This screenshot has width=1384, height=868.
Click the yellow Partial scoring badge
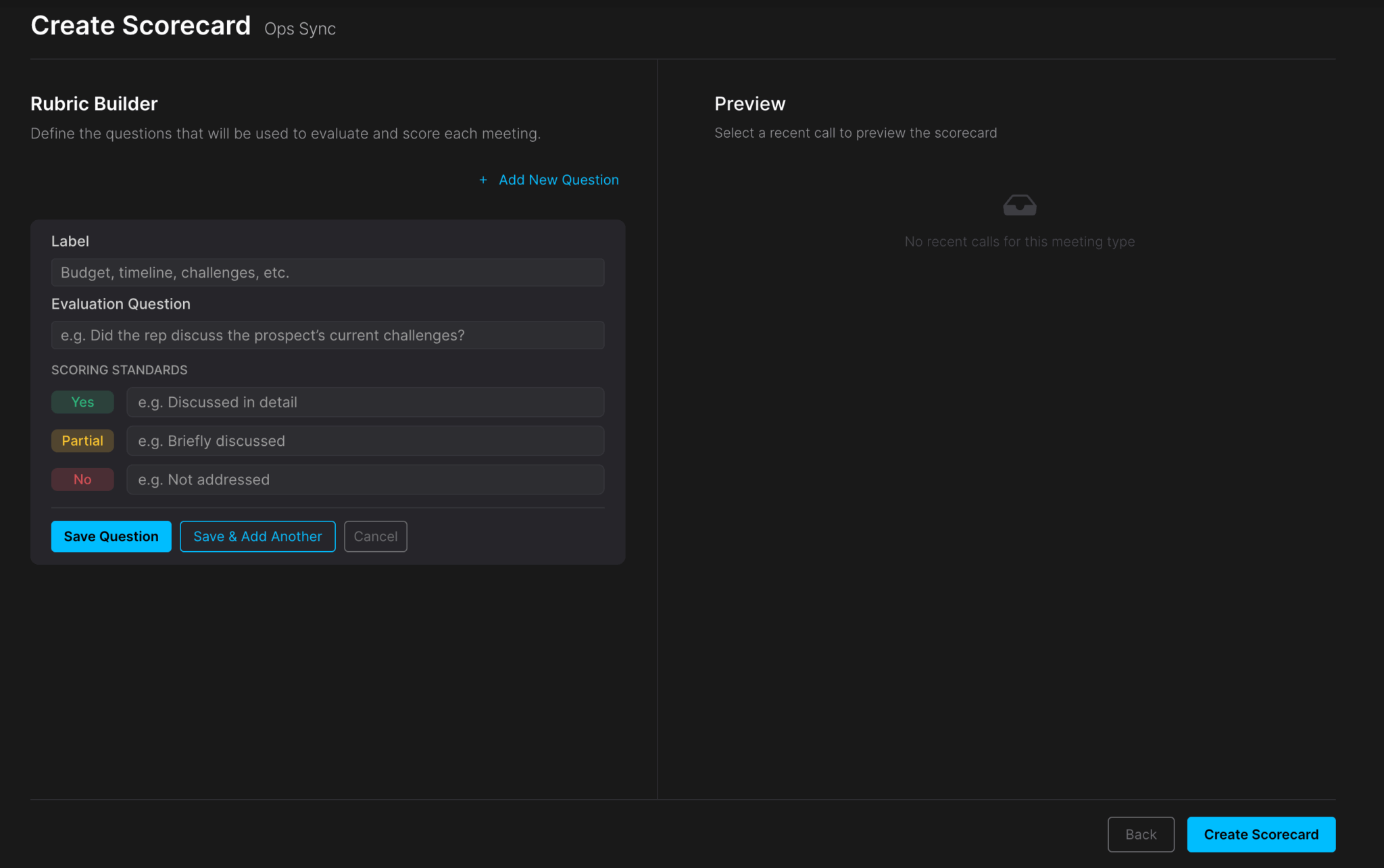coord(82,441)
